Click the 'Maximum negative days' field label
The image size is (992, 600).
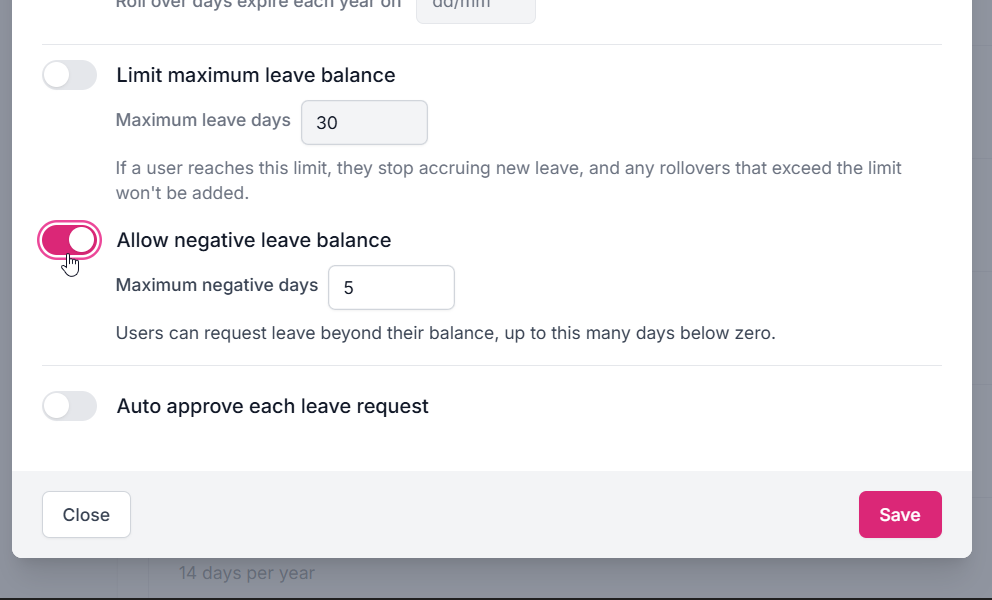pyautogui.click(x=217, y=285)
